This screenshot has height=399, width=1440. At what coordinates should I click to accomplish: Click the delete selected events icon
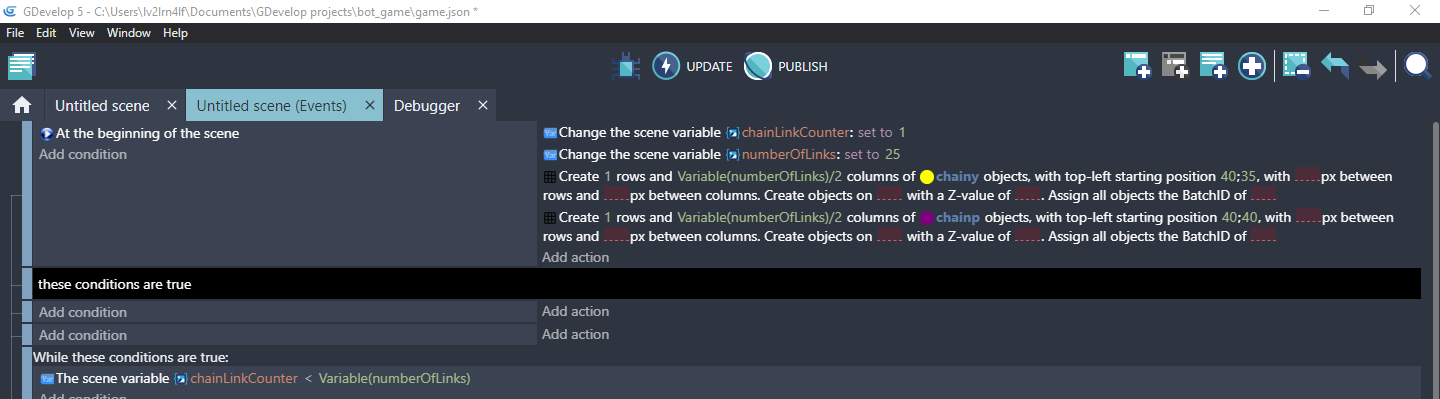(x=1296, y=67)
